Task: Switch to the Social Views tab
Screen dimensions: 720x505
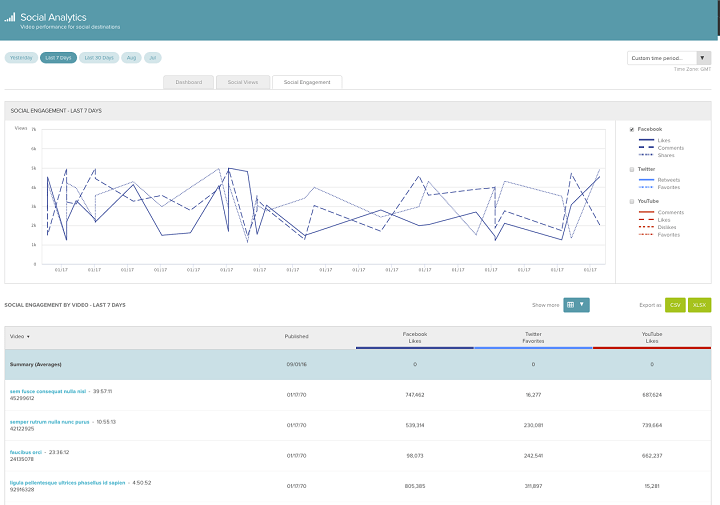Action: coord(243,82)
